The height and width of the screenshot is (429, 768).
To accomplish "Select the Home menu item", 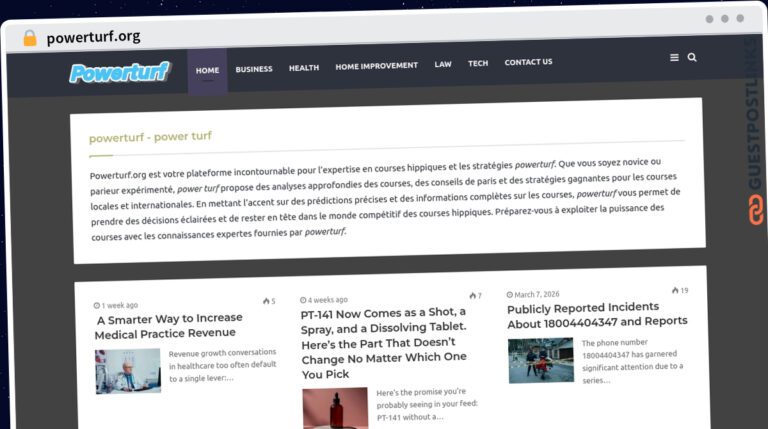I will click(x=207, y=71).
